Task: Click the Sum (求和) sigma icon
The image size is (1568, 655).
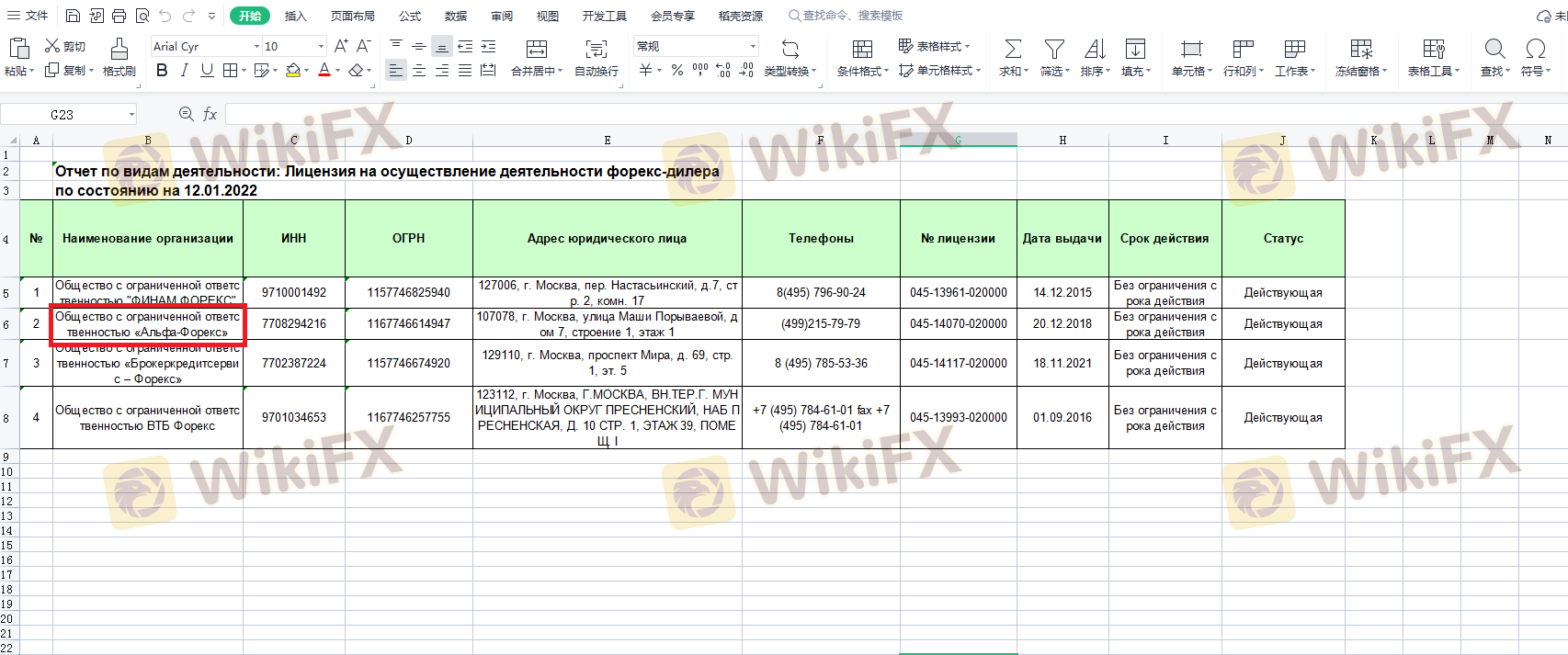Action: tap(1013, 49)
